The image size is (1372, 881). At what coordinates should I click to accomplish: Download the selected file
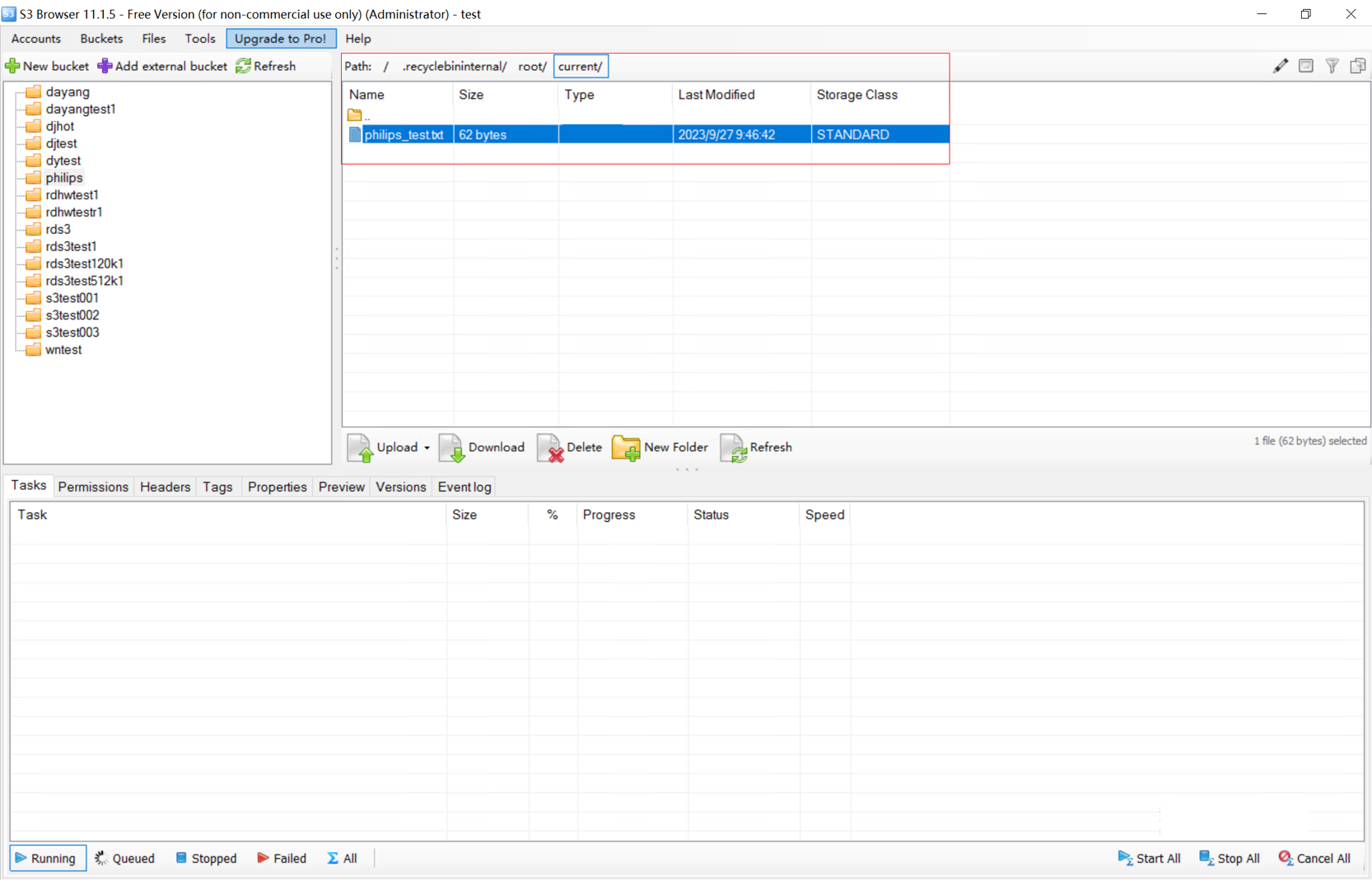point(483,447)
